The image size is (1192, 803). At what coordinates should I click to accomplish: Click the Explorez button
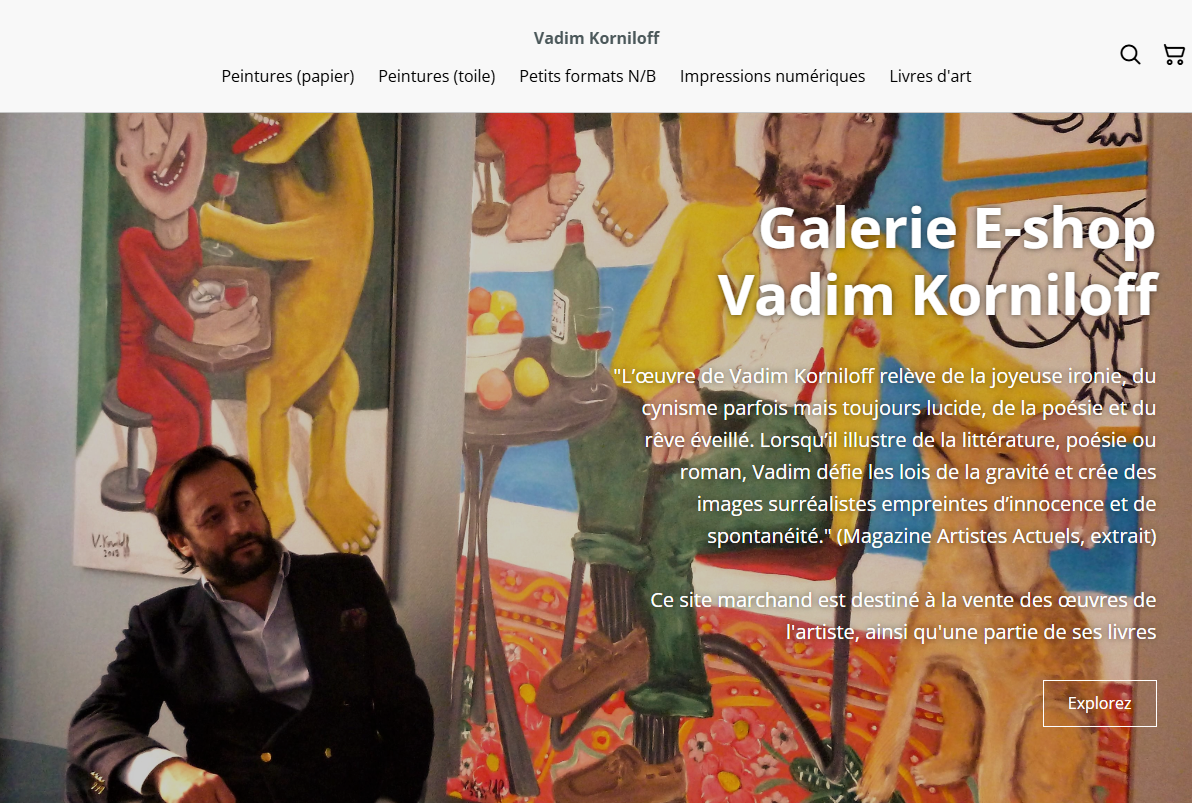click(x=1099, y=703)
